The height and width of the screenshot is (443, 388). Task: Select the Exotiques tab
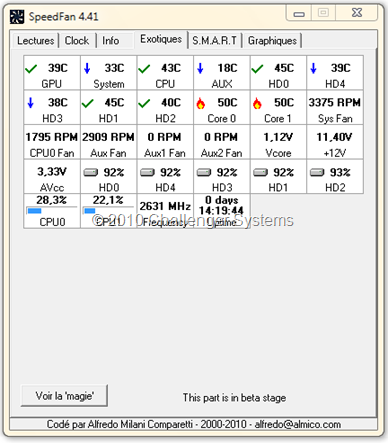(x=161, y=39)
